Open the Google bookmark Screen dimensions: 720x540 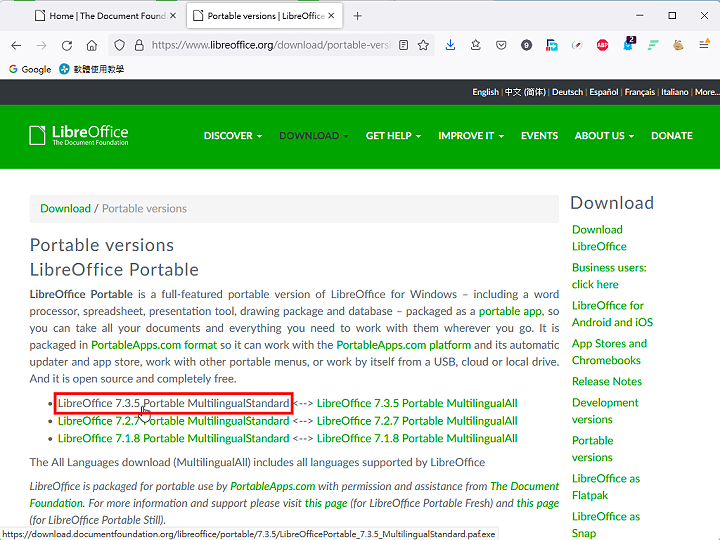click(30, 69)
